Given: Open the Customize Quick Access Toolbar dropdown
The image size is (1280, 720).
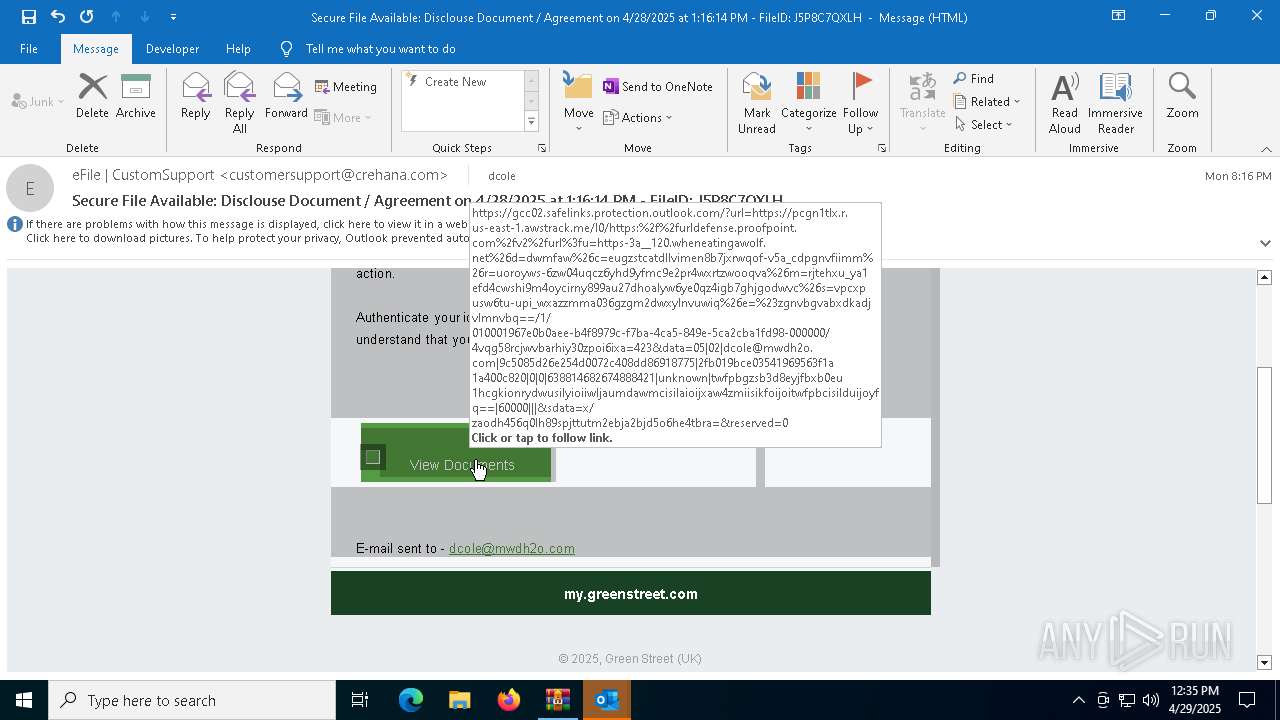Looking at the screenshot, I should [173, 16].
